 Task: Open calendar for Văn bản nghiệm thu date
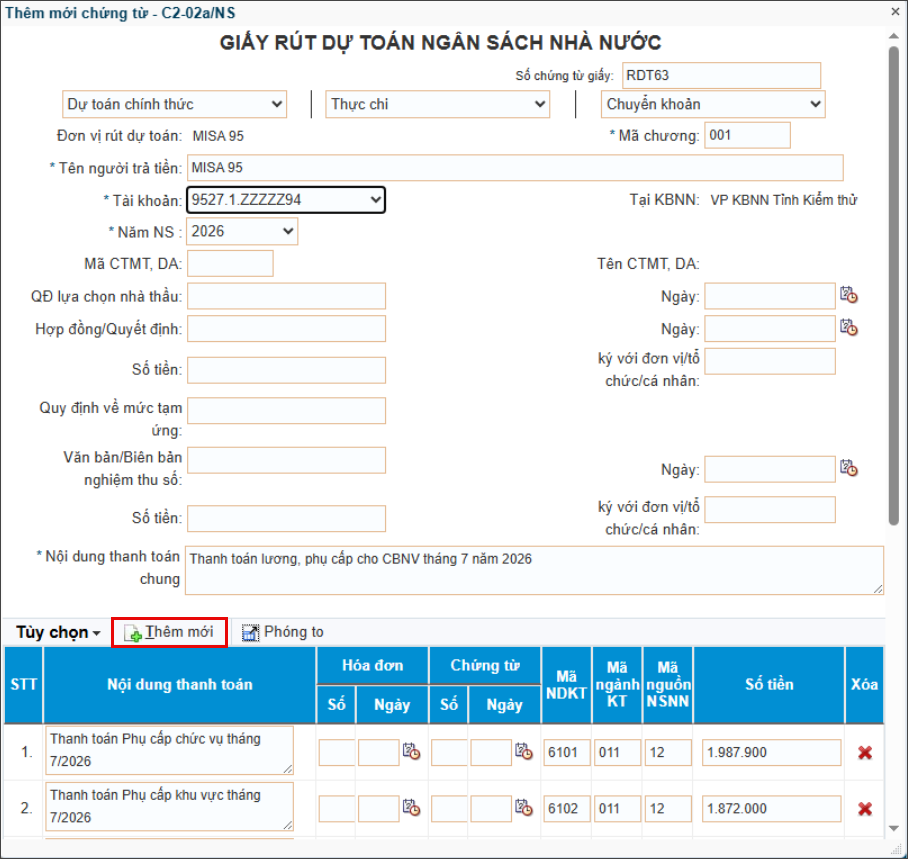tap(848, 468)
